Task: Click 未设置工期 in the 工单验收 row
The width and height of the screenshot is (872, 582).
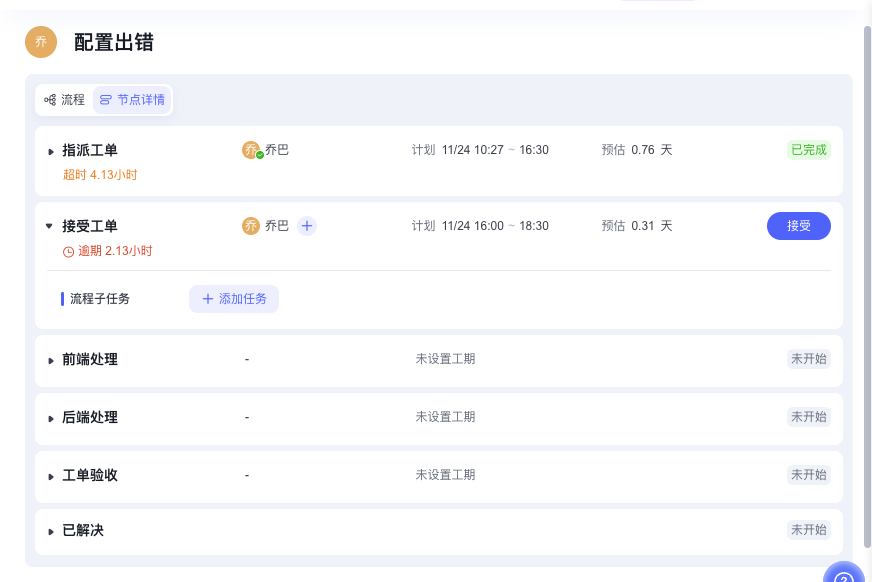Action: tap(445, 475)
